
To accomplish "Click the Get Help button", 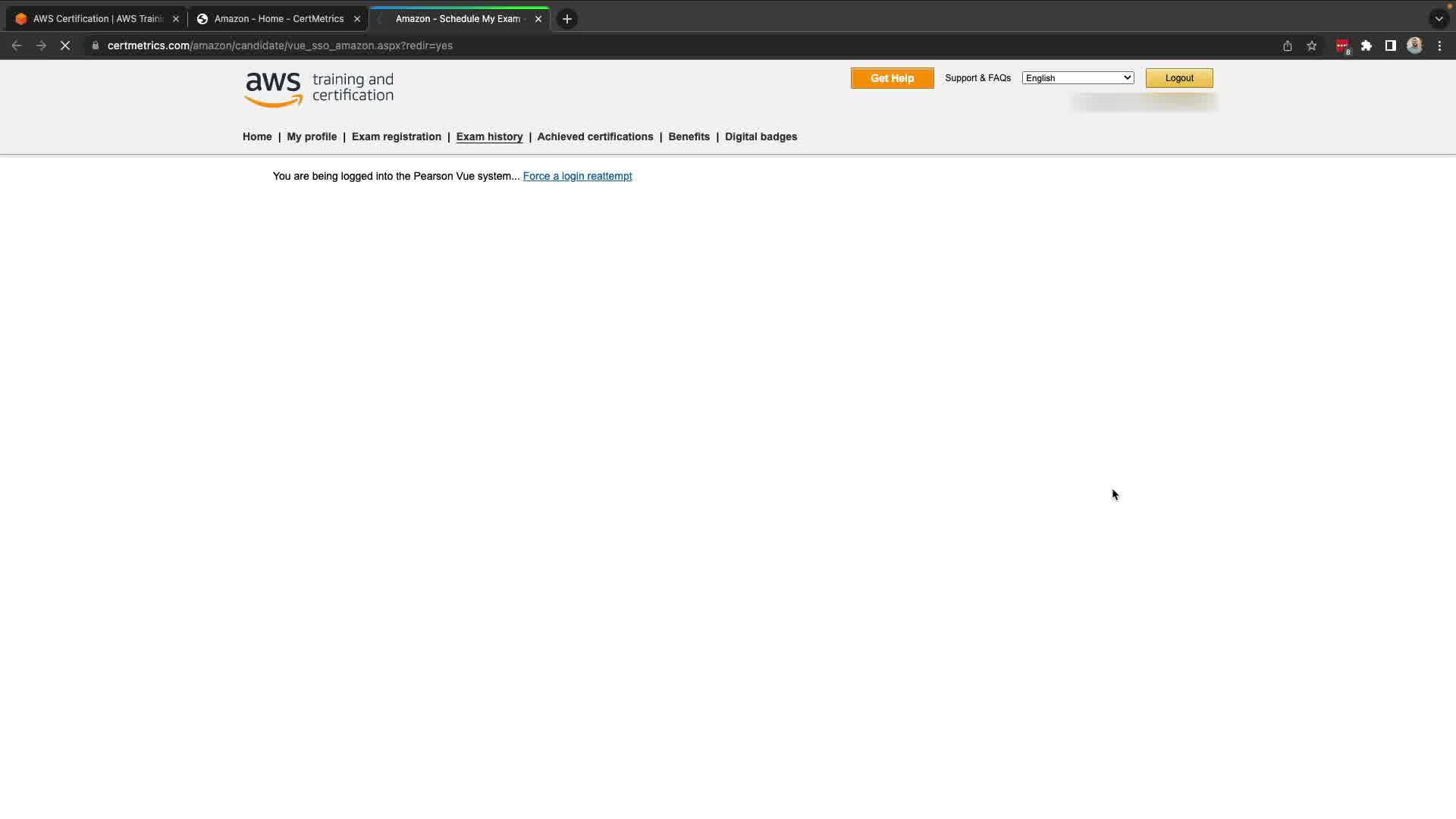I will [892, 78].
